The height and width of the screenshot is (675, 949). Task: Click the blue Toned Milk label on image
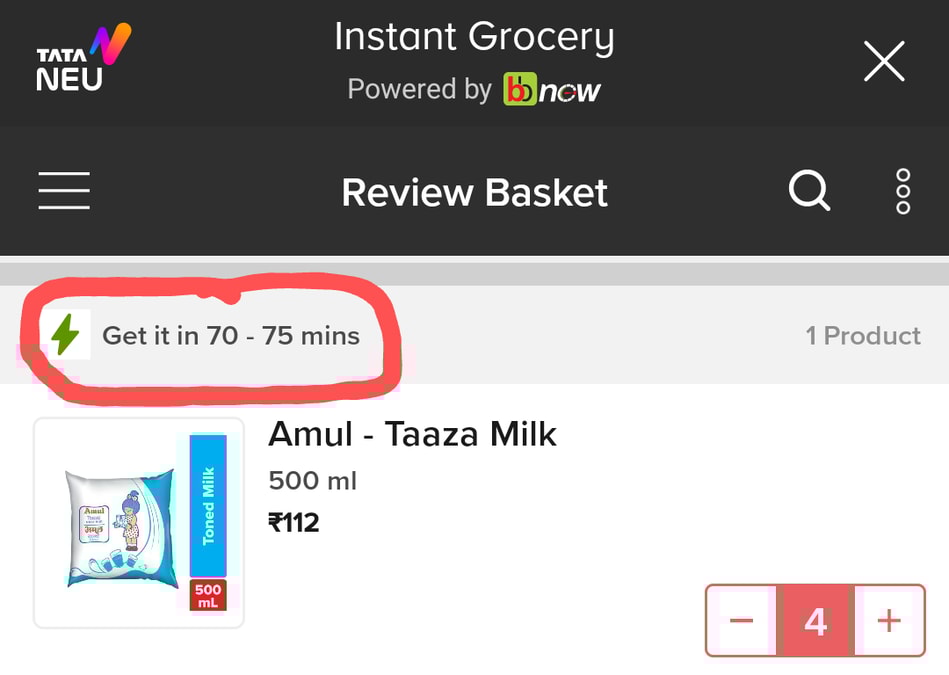coord(208,505)
